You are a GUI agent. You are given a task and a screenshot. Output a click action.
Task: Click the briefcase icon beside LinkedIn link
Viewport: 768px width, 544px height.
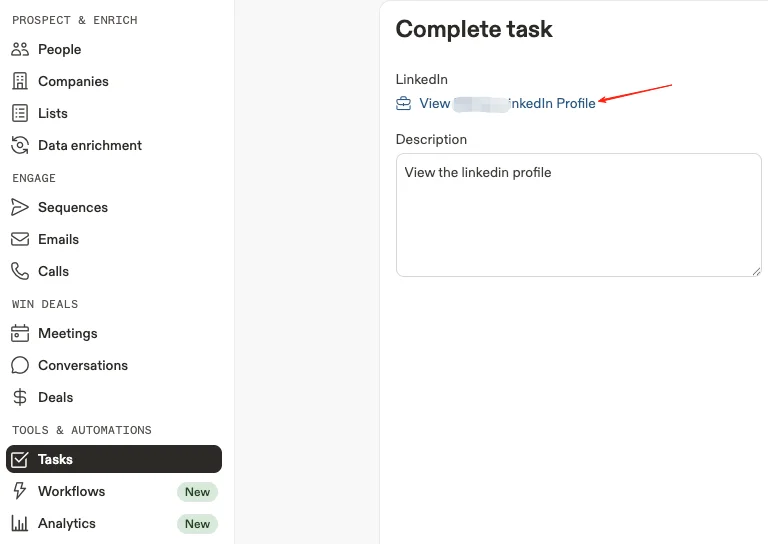click(404, 103)
